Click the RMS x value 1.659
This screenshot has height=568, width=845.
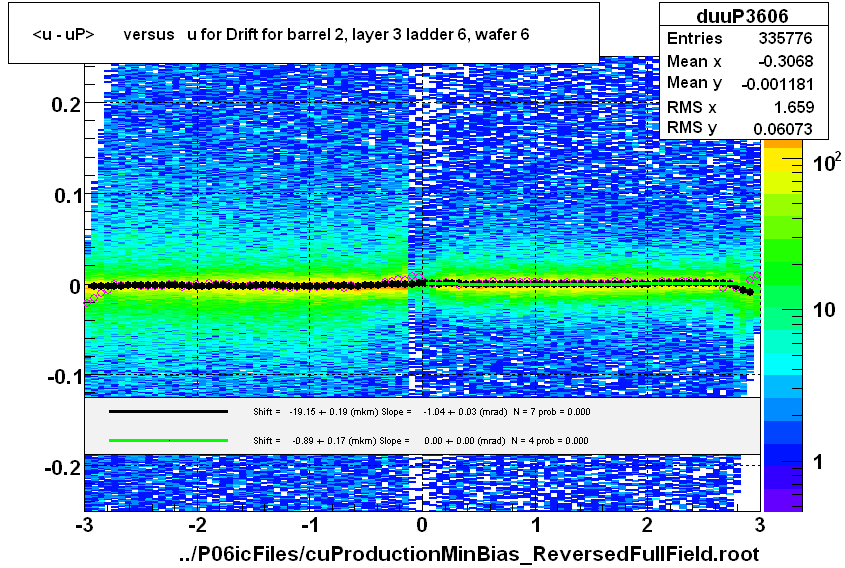click(794, 107)
